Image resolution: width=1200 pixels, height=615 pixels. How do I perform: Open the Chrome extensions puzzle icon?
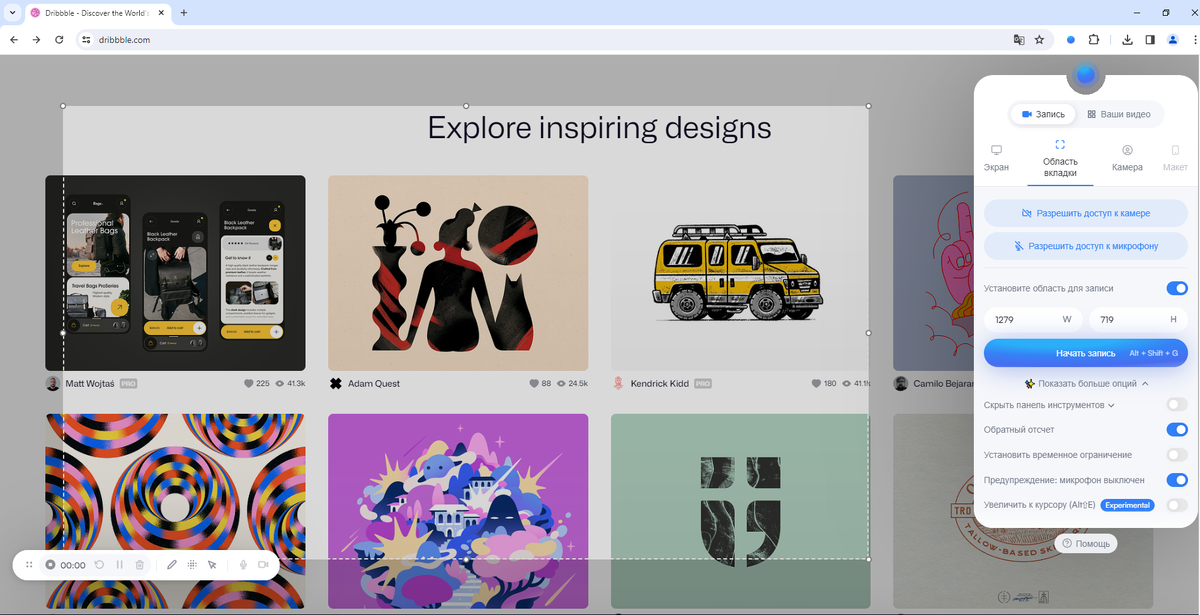pos(1093,40)
